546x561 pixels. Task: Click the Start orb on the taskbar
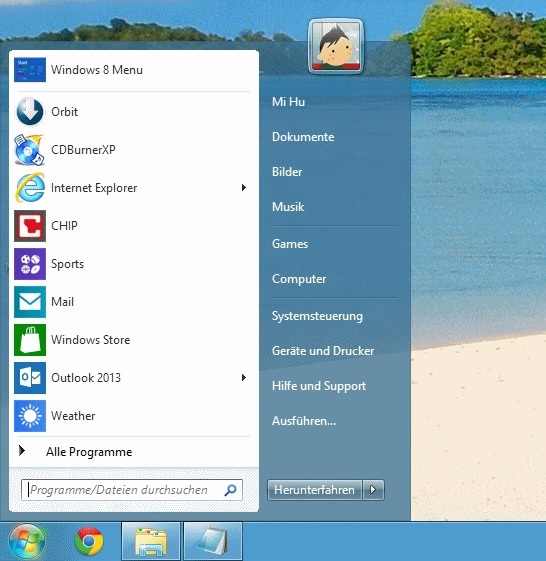coord(27,541)
